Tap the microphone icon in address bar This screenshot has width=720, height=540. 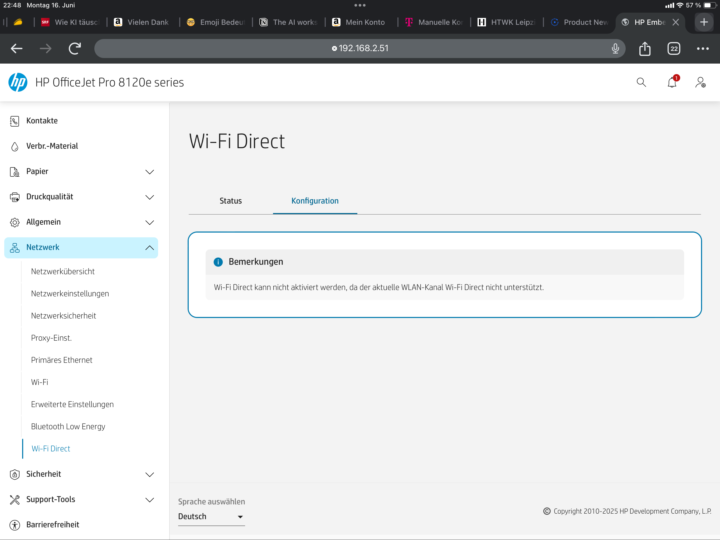pos(615,48)
